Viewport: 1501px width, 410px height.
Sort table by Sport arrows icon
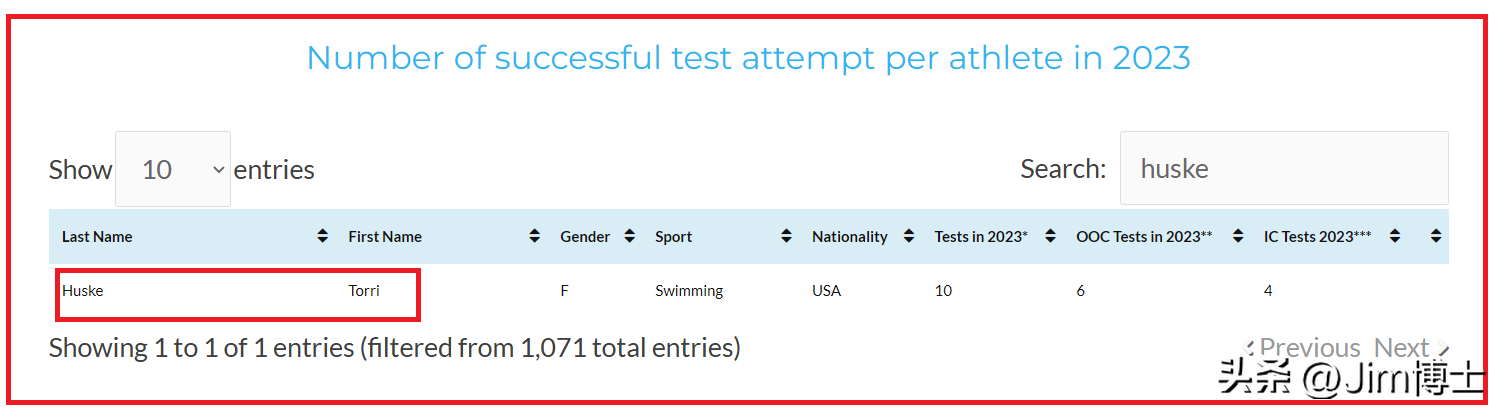coord(786,237)
